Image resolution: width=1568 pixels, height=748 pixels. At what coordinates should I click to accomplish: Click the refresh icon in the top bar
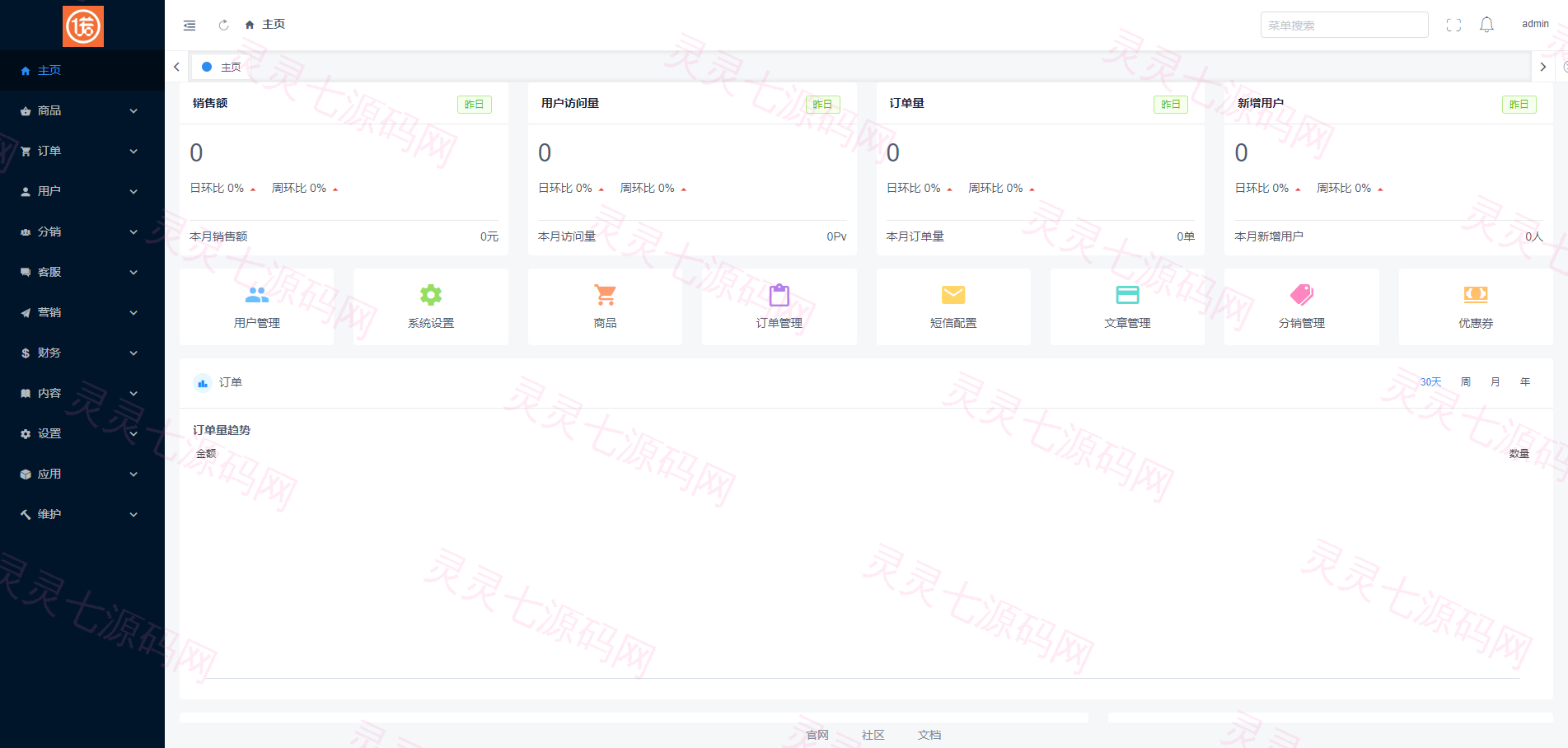point(223,26)
